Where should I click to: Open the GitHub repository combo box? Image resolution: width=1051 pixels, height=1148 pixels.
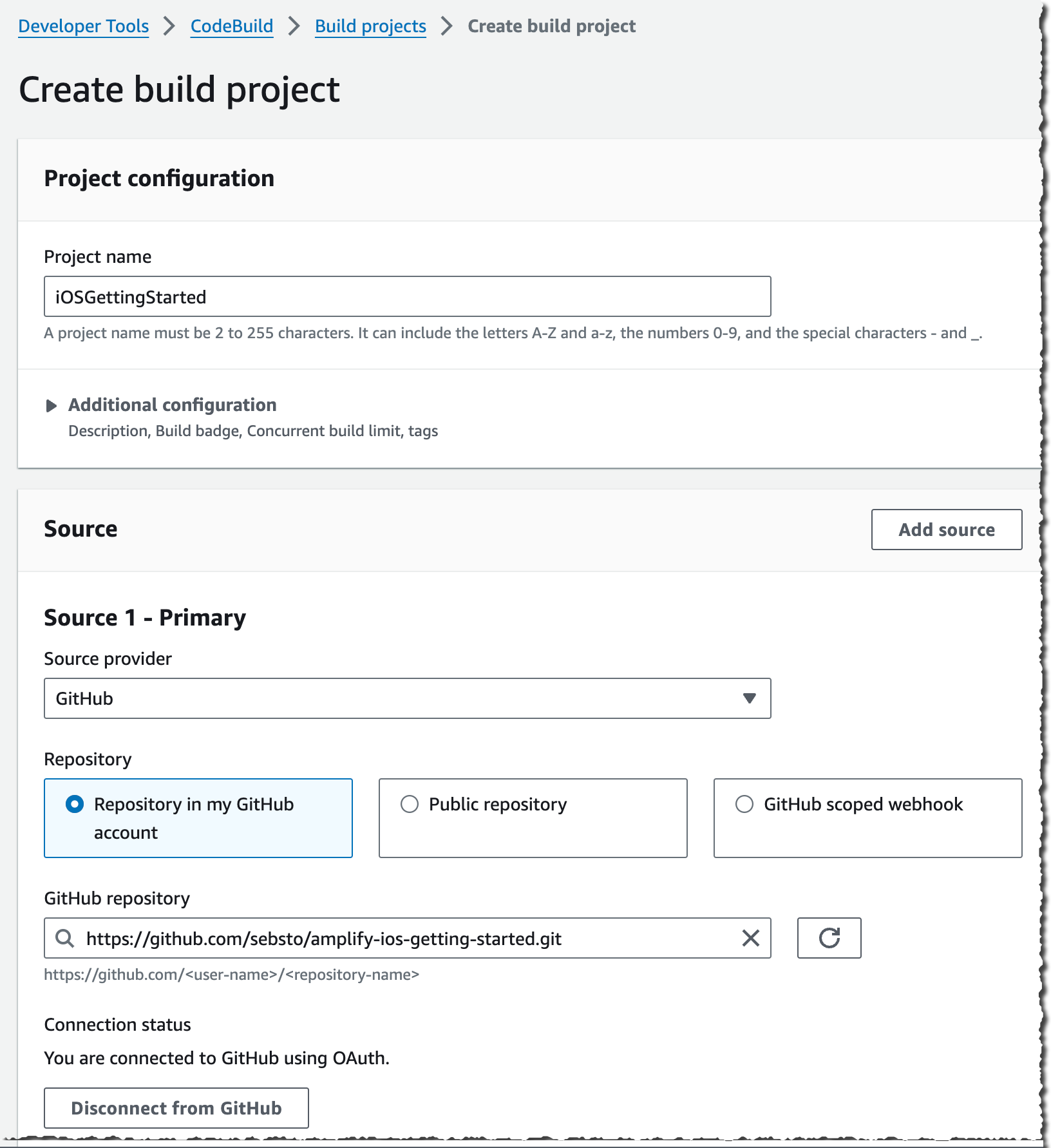(x=408, y=938)
